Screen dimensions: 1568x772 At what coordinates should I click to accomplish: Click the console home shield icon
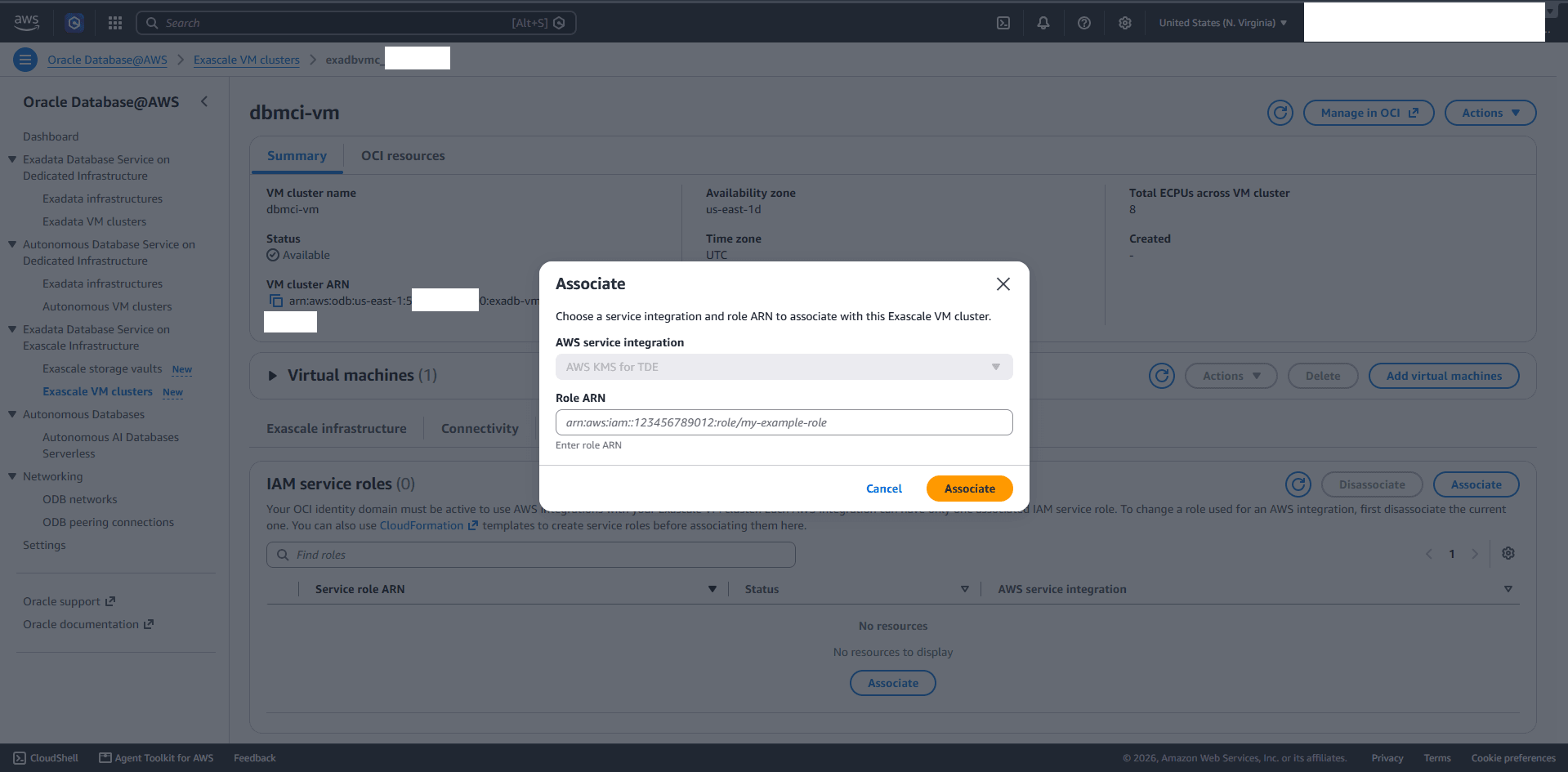tap(74, 23)
